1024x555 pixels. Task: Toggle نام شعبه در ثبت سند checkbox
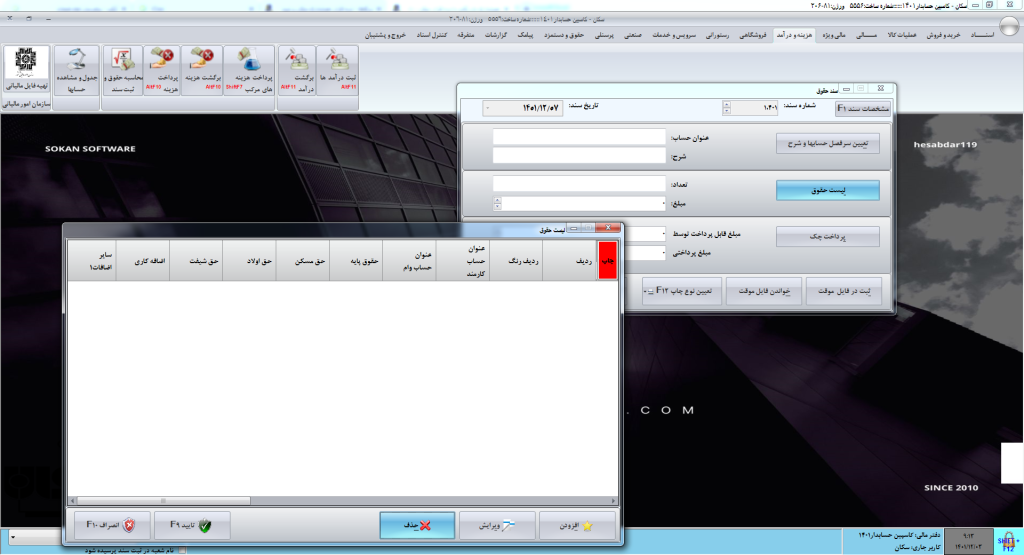coord(182,550)
